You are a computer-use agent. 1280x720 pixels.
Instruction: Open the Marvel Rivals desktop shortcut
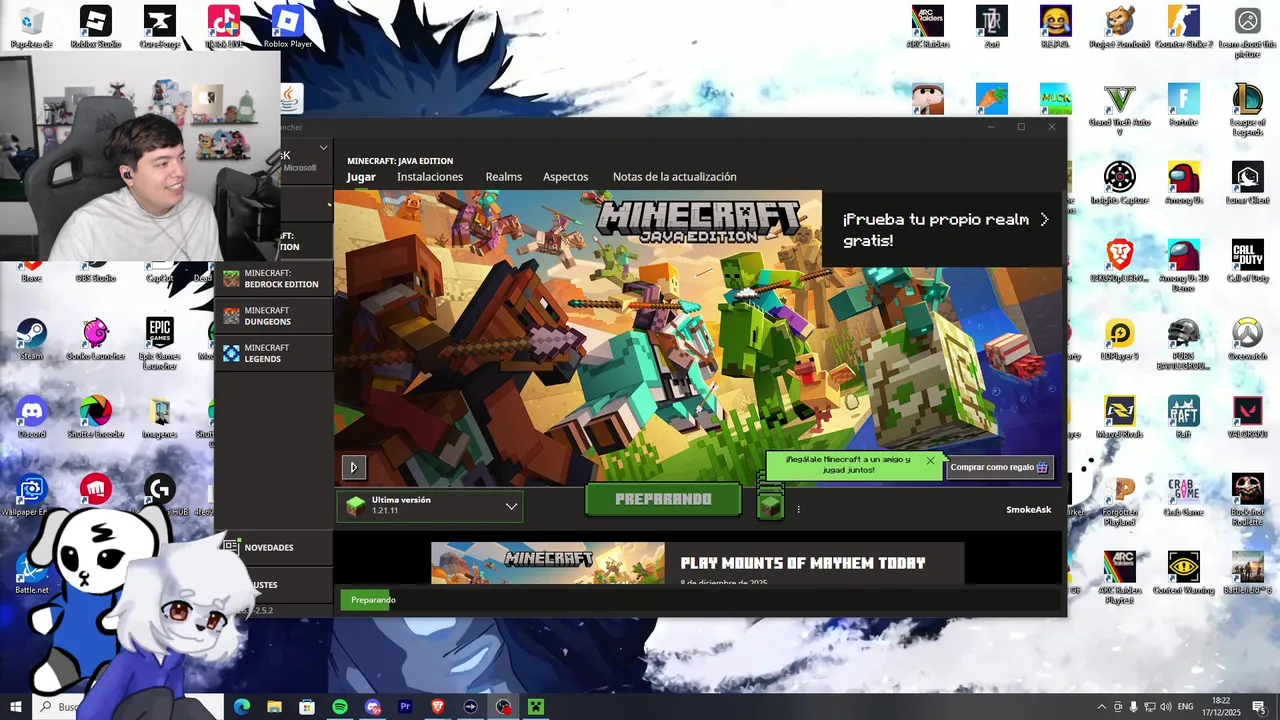pos(1120,417)
